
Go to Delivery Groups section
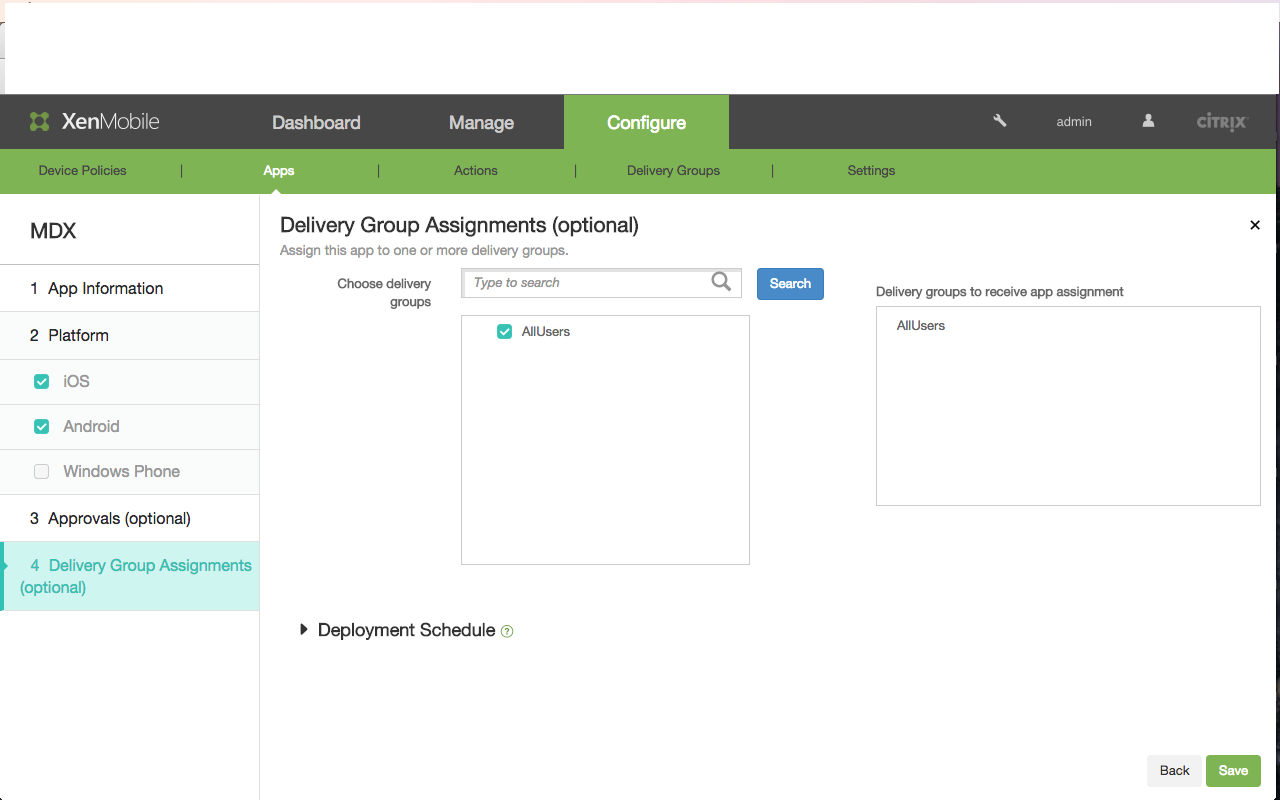tap(673, 171)
